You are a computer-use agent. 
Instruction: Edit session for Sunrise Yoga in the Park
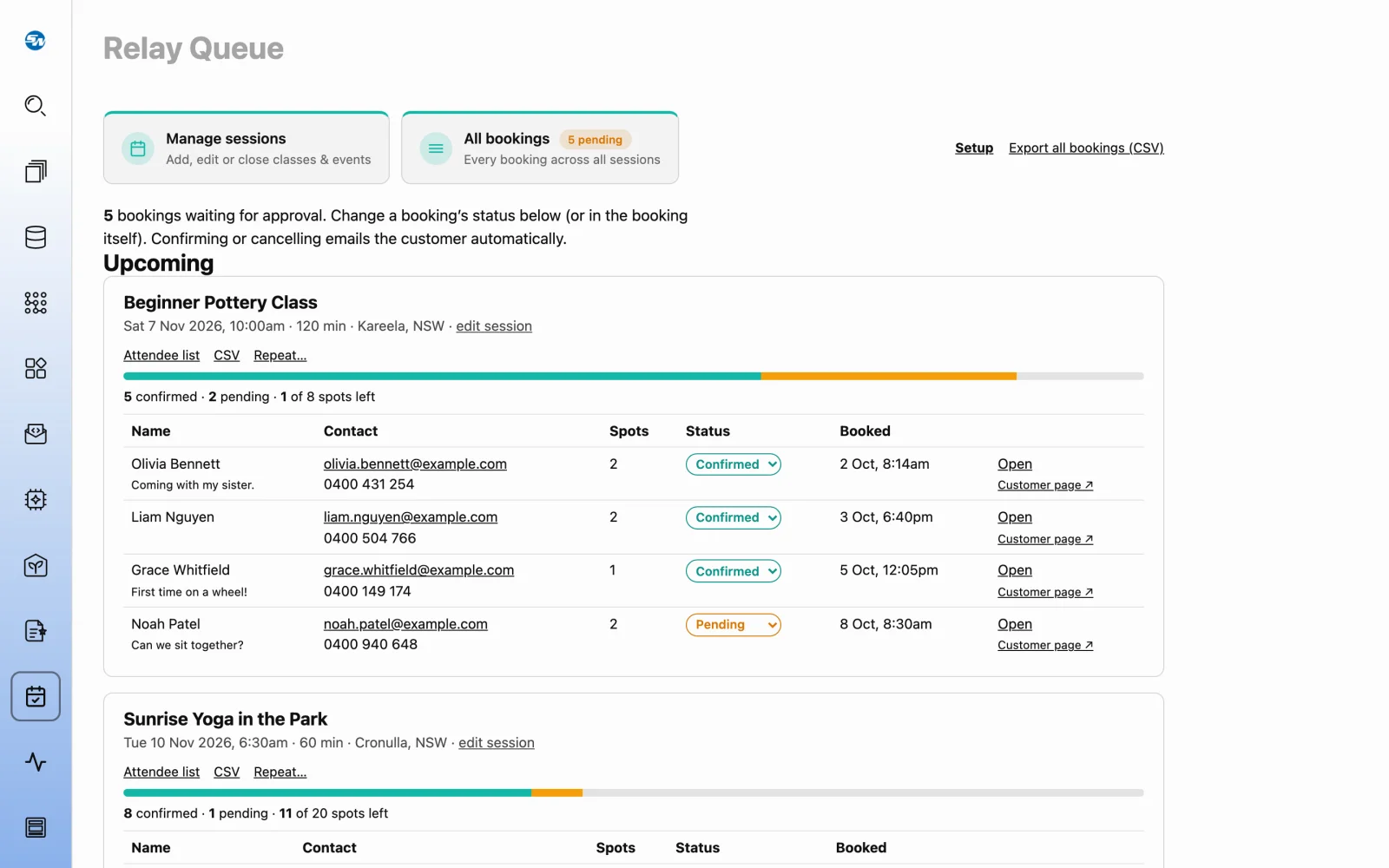point(497,743)
